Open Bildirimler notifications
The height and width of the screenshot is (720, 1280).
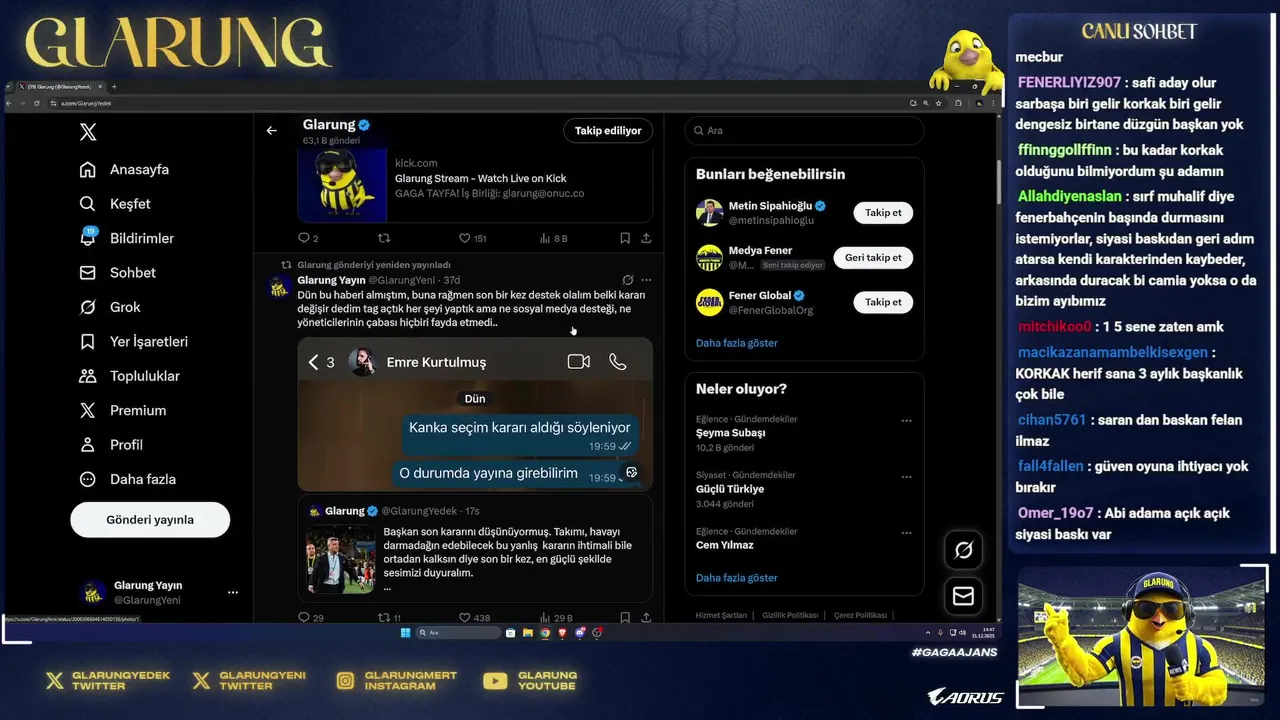(x=126, y=238)
